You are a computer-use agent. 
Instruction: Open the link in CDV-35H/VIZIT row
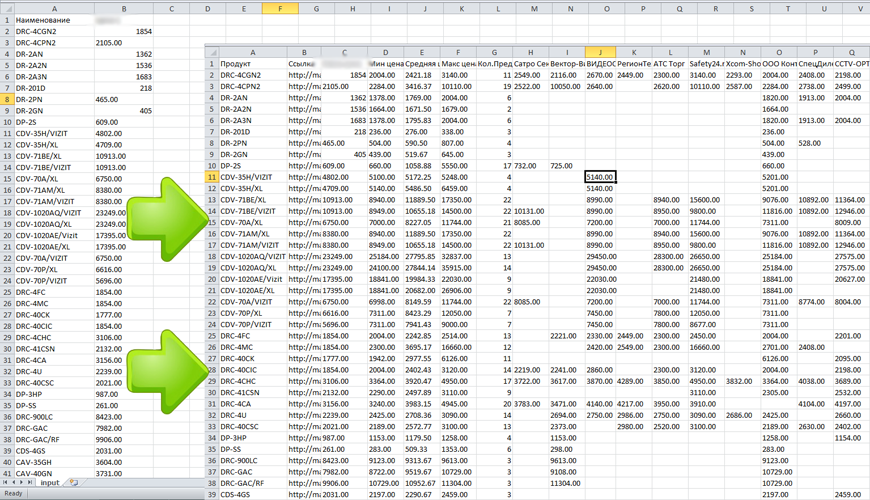point(304,177)
